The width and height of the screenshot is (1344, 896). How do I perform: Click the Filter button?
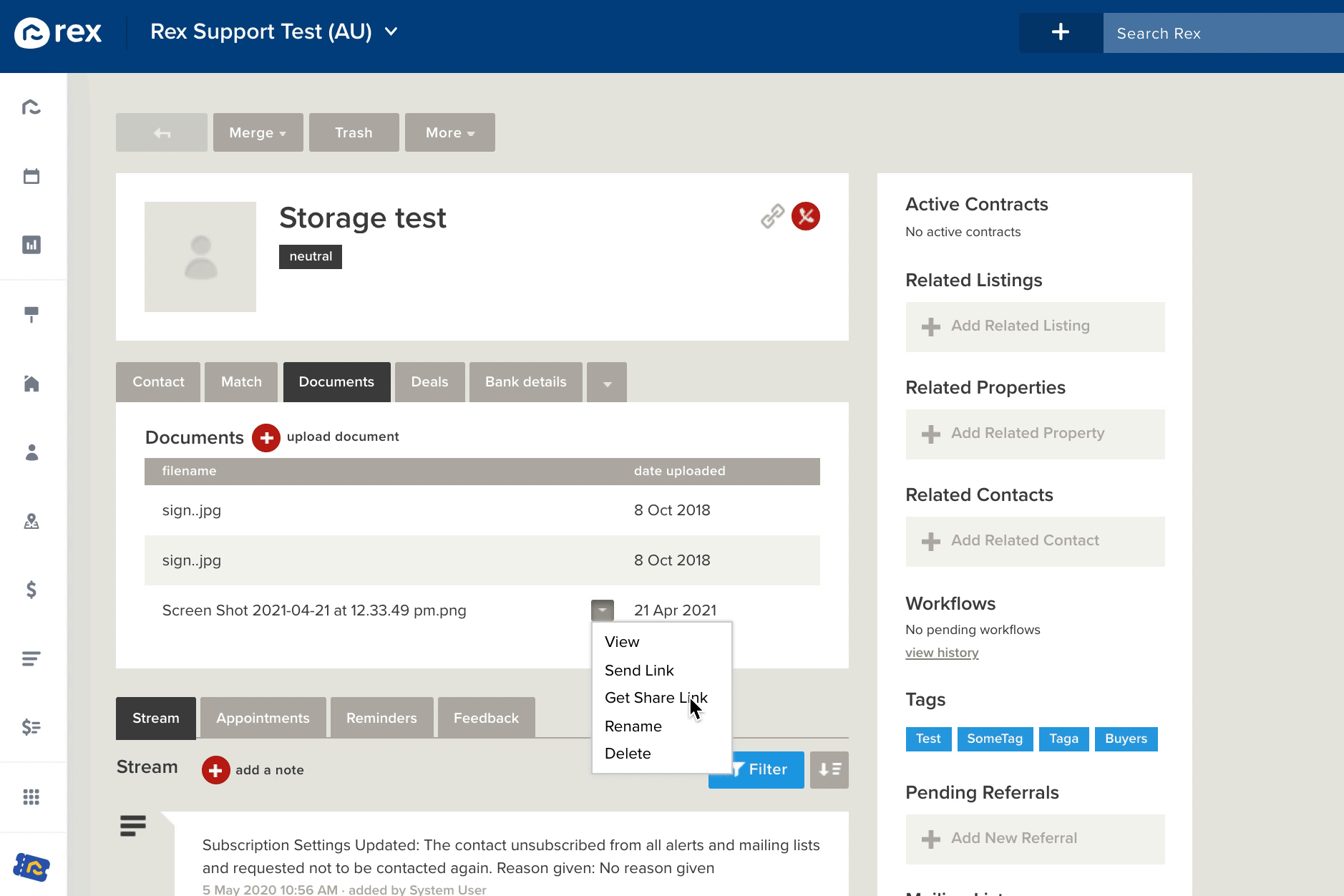tap(767, 769)
